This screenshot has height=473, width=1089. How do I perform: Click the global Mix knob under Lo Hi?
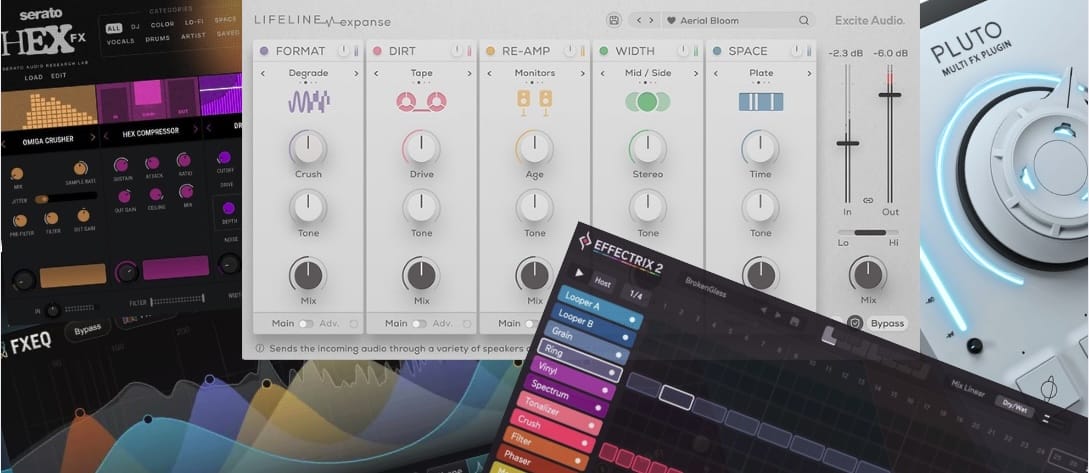868,274
